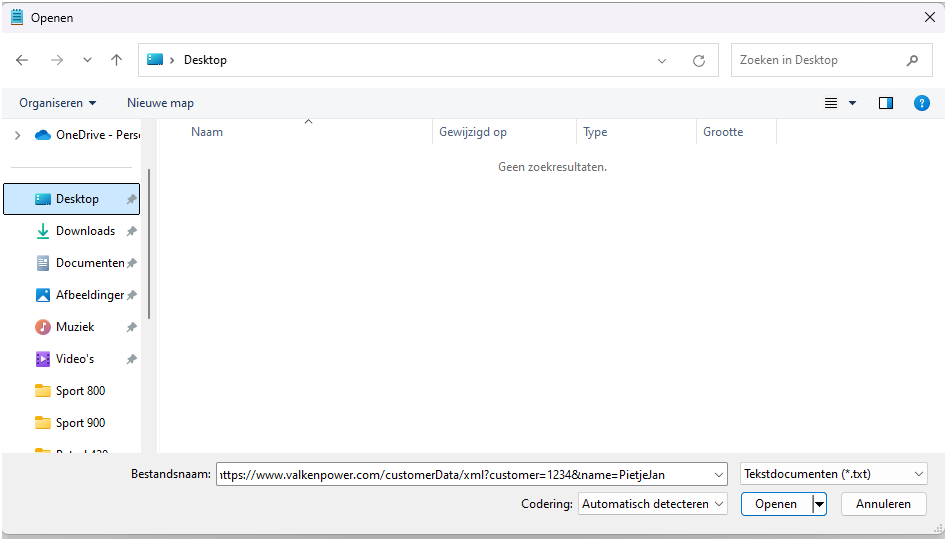Open the Organiseren menu
The width and height of the screenshot is (947, 541).
click(58, 103)
